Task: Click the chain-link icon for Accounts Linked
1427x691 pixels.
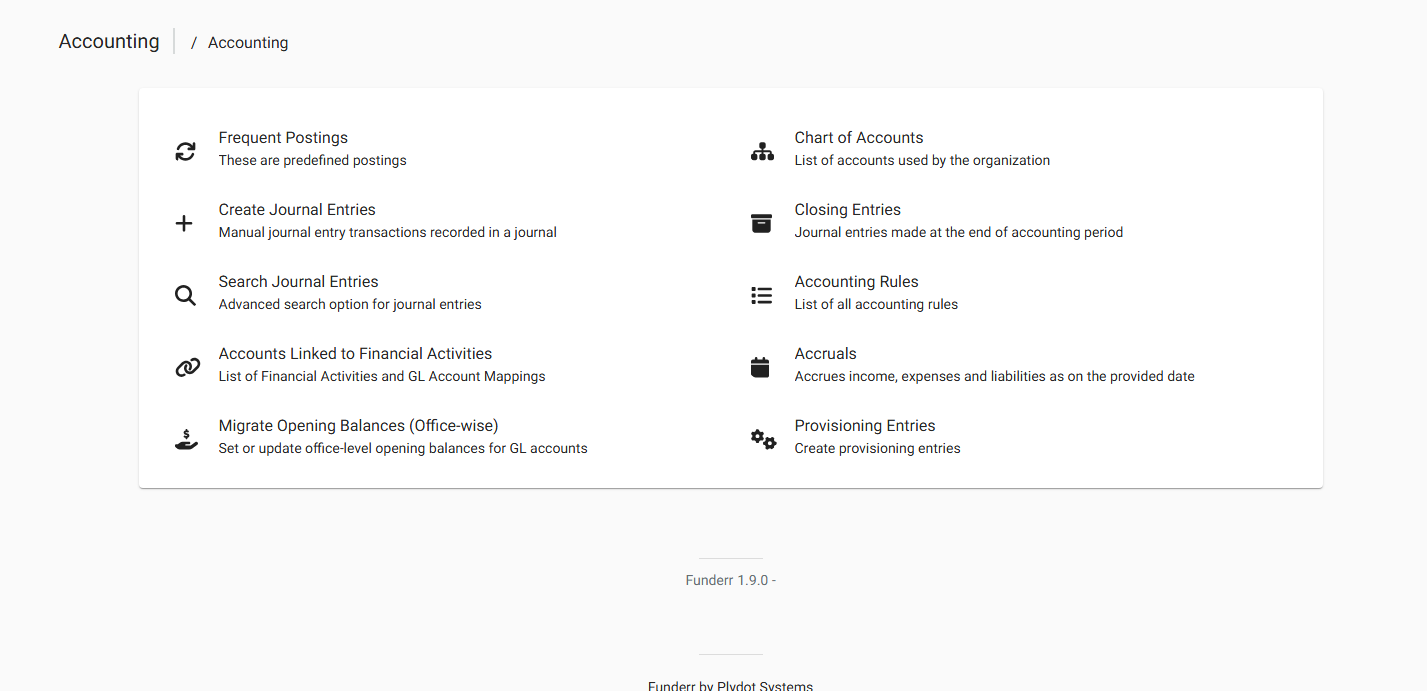Action: click(x=186, y=367)
